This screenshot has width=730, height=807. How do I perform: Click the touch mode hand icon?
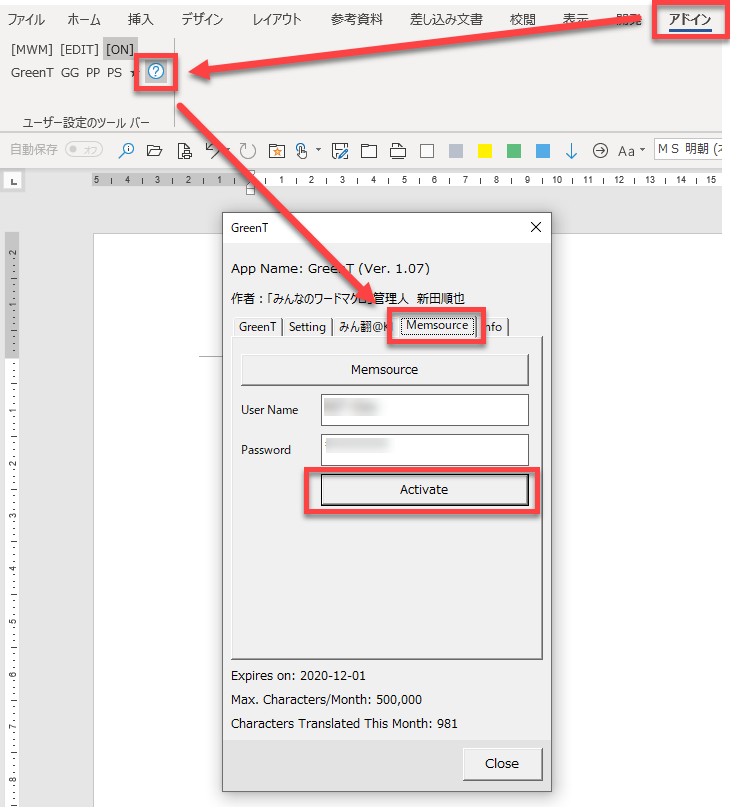(301, 151)
